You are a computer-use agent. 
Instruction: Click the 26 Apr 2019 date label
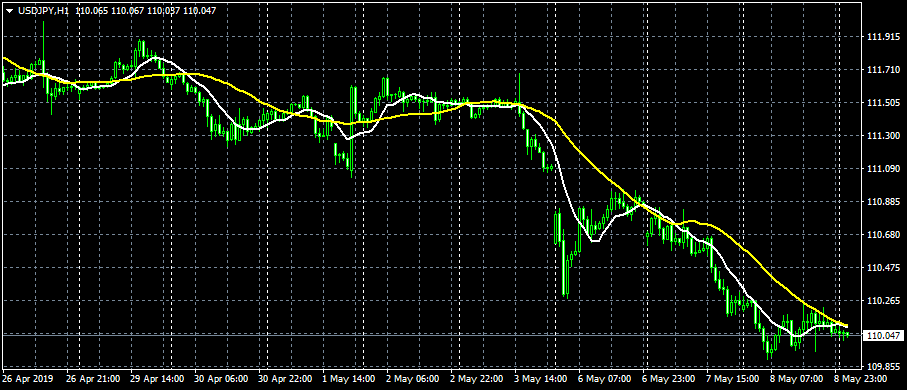(x=27, y=379)
